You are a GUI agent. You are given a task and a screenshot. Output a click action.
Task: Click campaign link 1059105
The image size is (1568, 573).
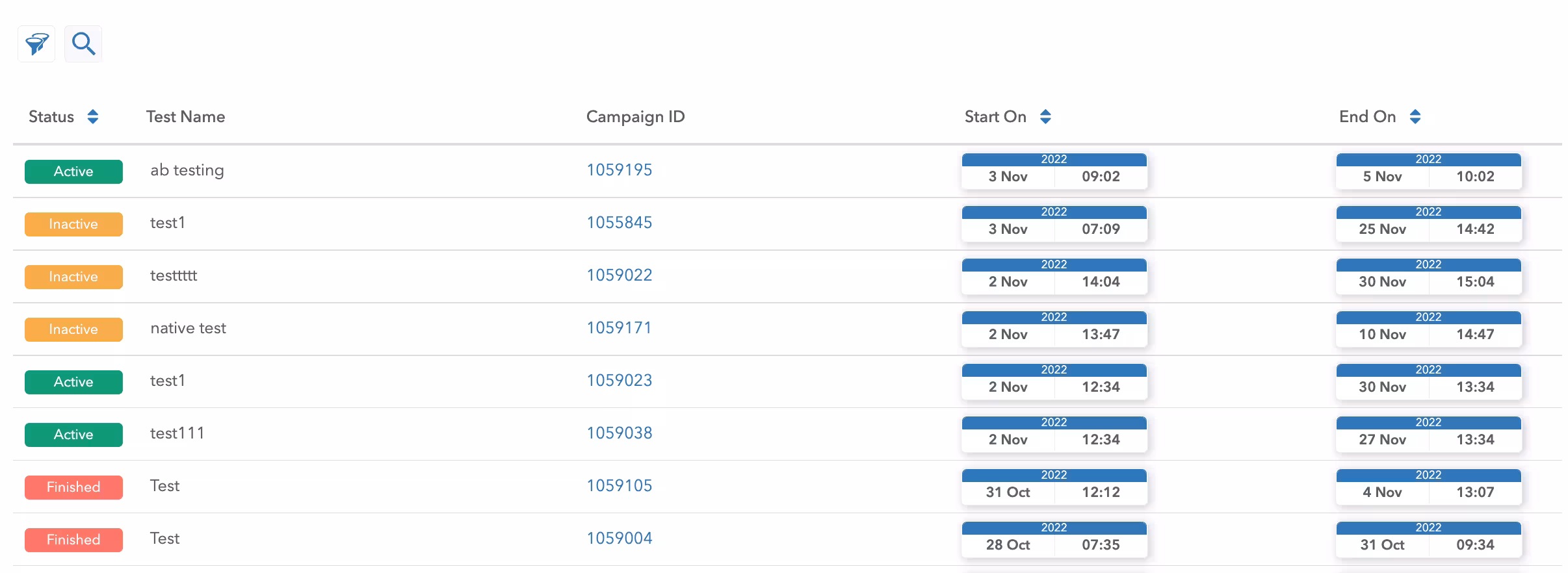[619, 486]
